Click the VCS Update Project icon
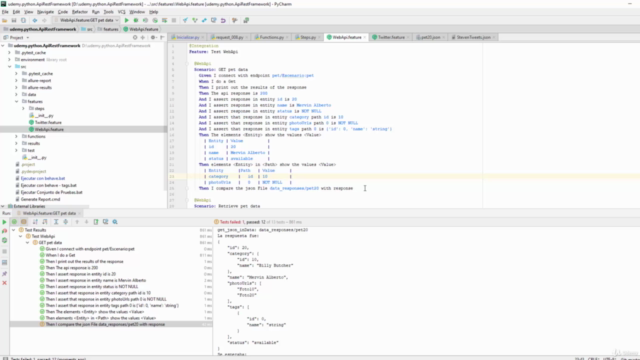The image size is (640, 360). 185,20
